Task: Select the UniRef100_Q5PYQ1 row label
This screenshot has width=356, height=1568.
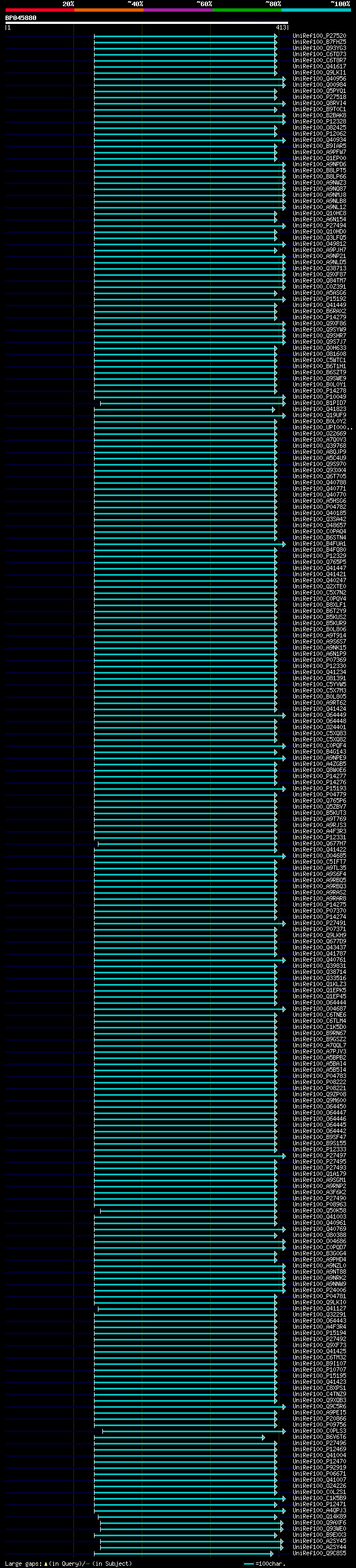Action: pyautogui.click(x=319, y=91)
